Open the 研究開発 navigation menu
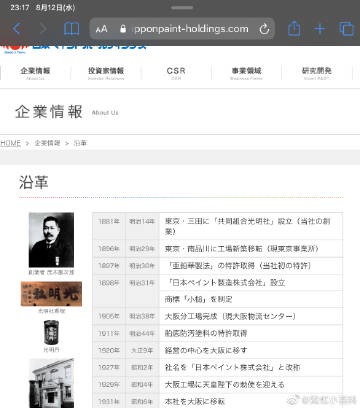Viewport: 360px width, 408px height. click(x=316, y=73)
